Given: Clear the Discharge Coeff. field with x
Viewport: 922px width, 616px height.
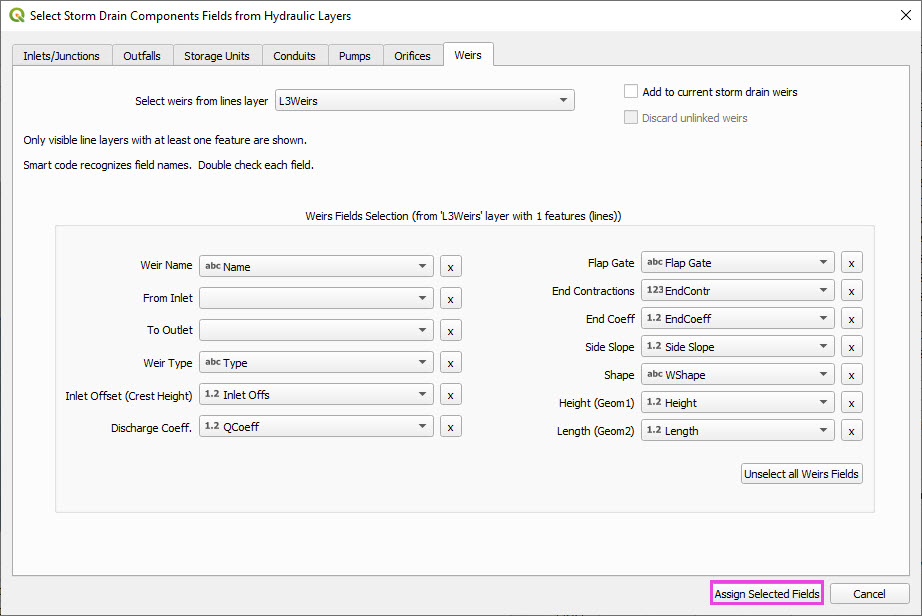Looking at the screenshot, I should pos(450,427).
